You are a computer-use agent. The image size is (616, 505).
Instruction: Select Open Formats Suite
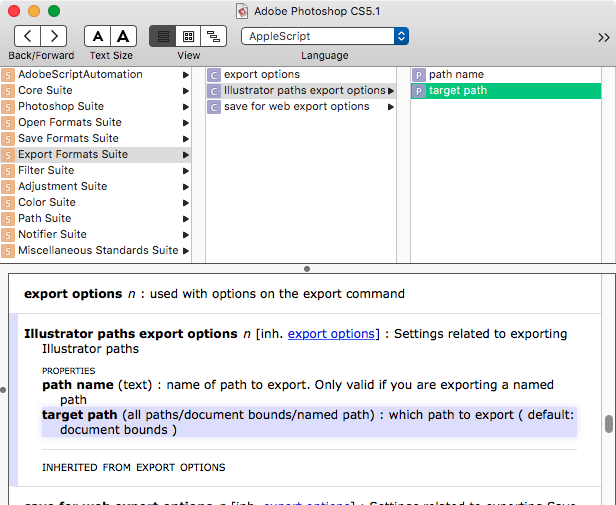coord(95,122)
